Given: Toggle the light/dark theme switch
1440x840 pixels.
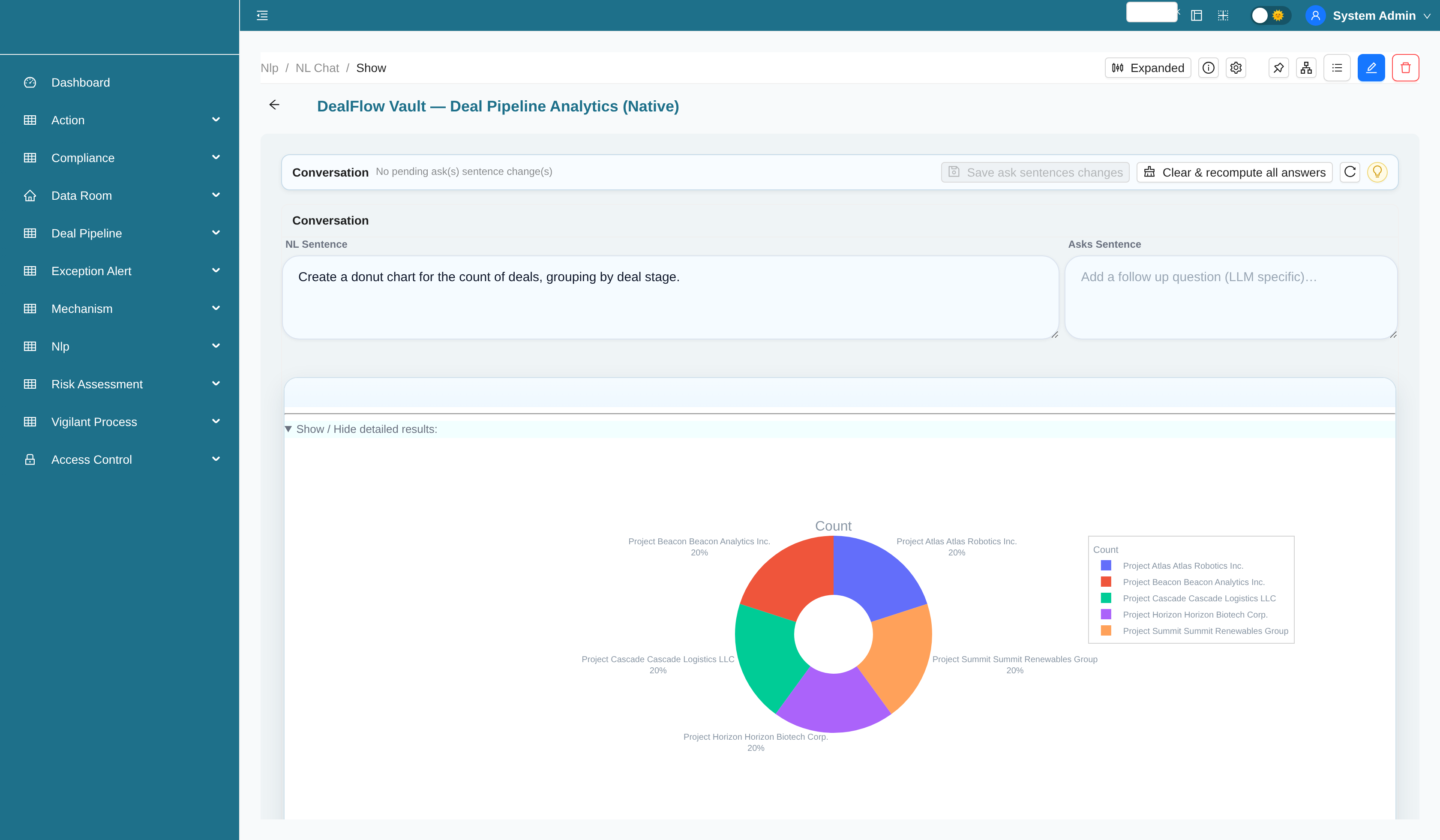Looking at the screenshot, I should tap(1270, 15).
